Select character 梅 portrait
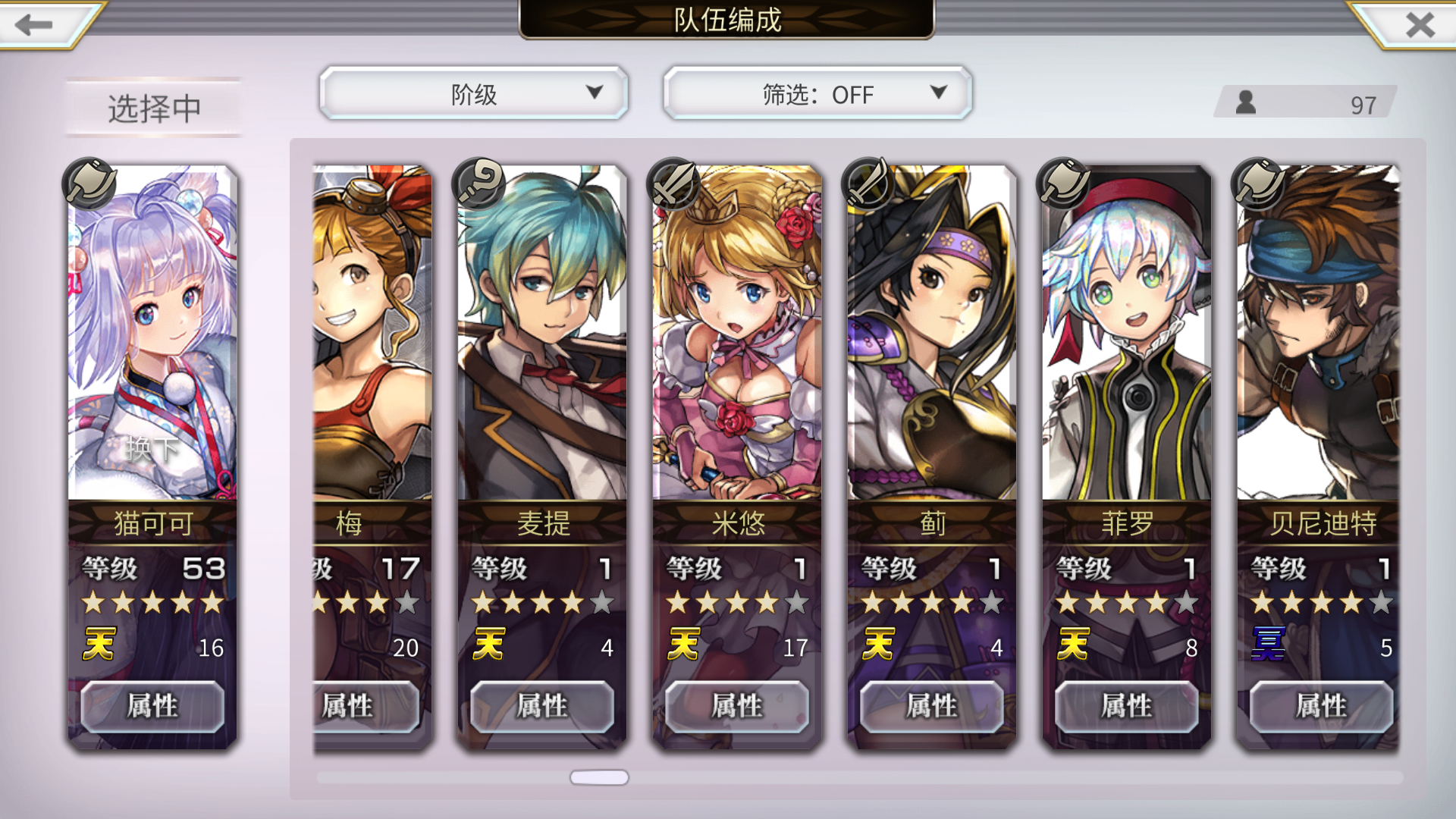 pos(372,334)
